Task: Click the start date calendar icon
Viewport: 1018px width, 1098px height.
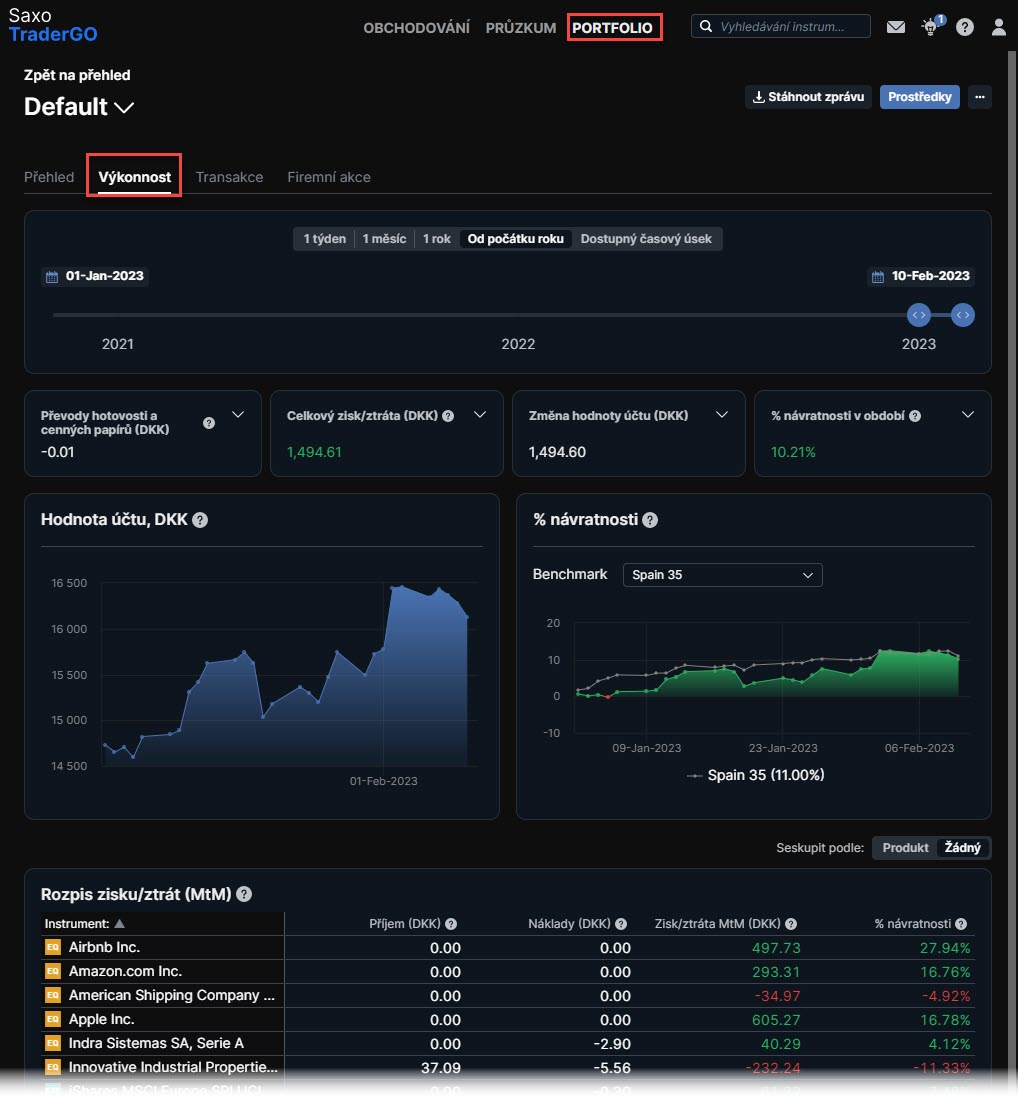Action: [52, 276]
